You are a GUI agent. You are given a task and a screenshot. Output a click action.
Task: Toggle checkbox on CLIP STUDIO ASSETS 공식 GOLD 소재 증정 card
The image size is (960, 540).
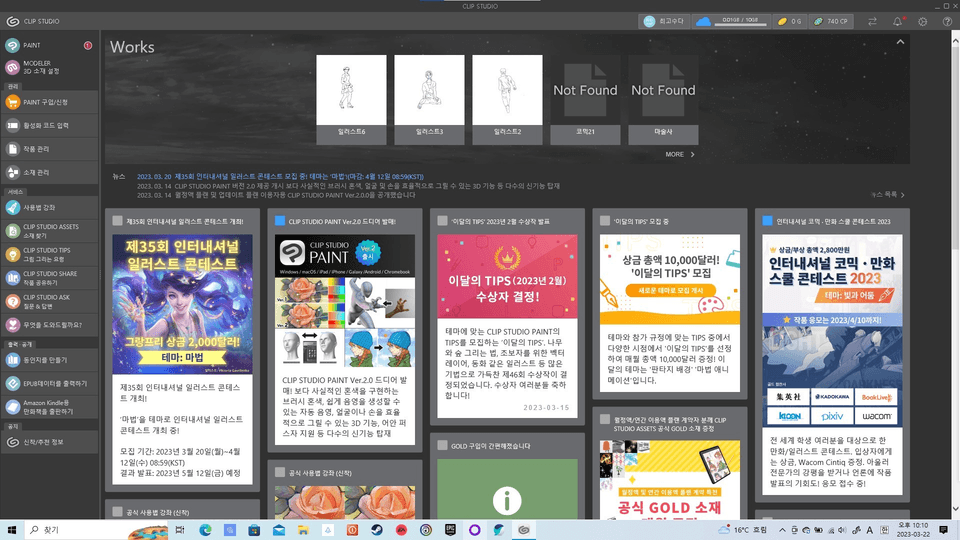[x=605, y=419]
